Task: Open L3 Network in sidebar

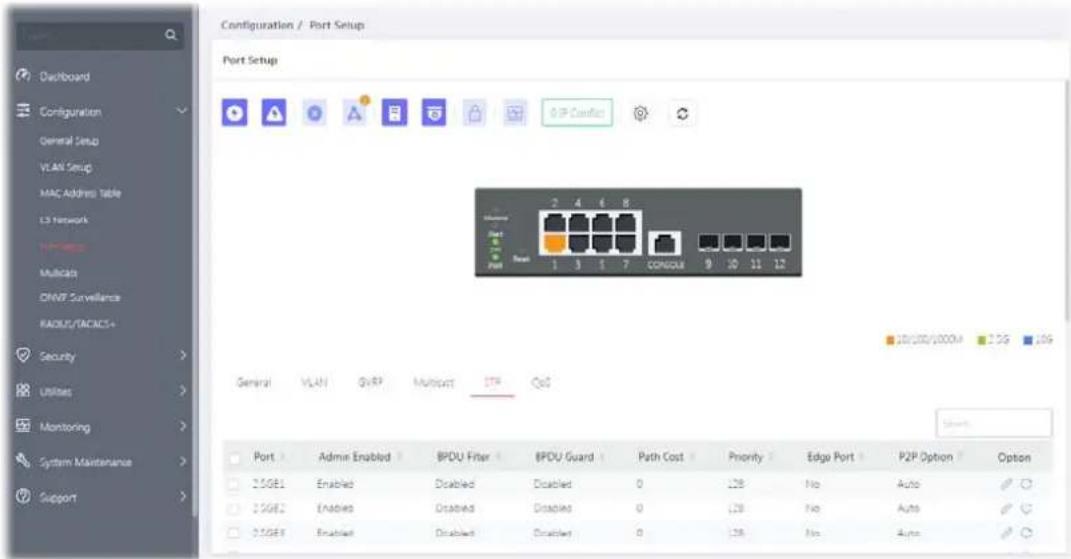Action: pyautogui.click(x=64, y=220)
